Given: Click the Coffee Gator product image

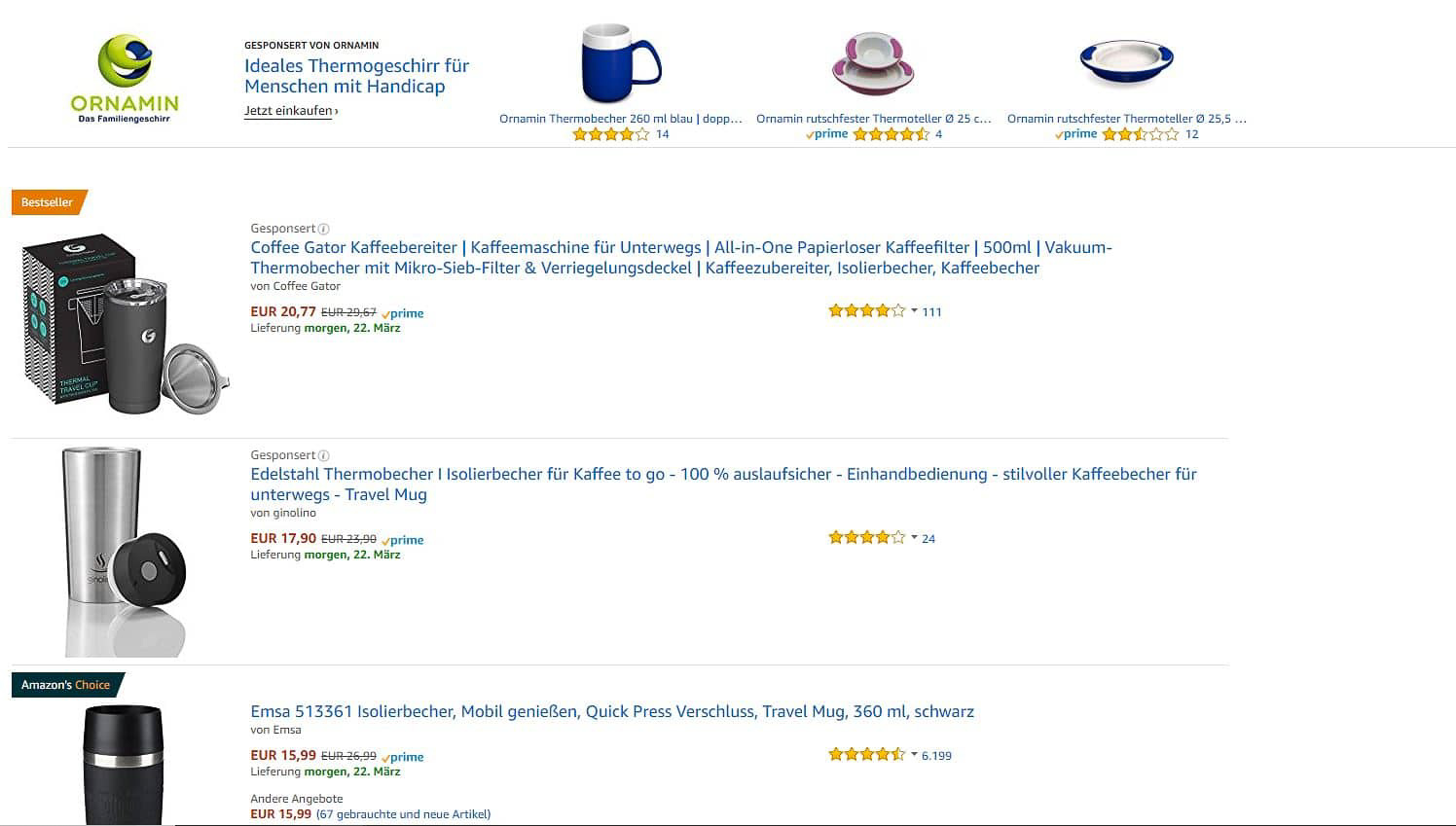Looking at the screenshot, I should click(125, 323).
